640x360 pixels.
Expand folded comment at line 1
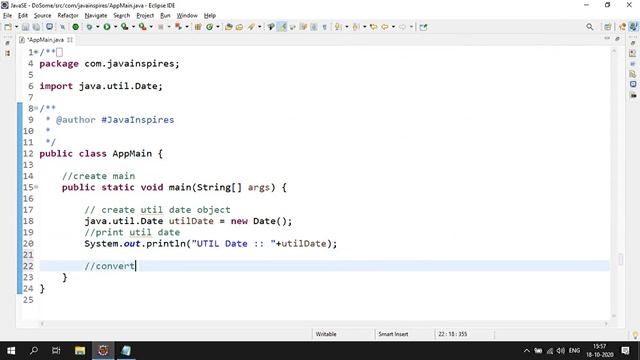(x=36, y=52)
